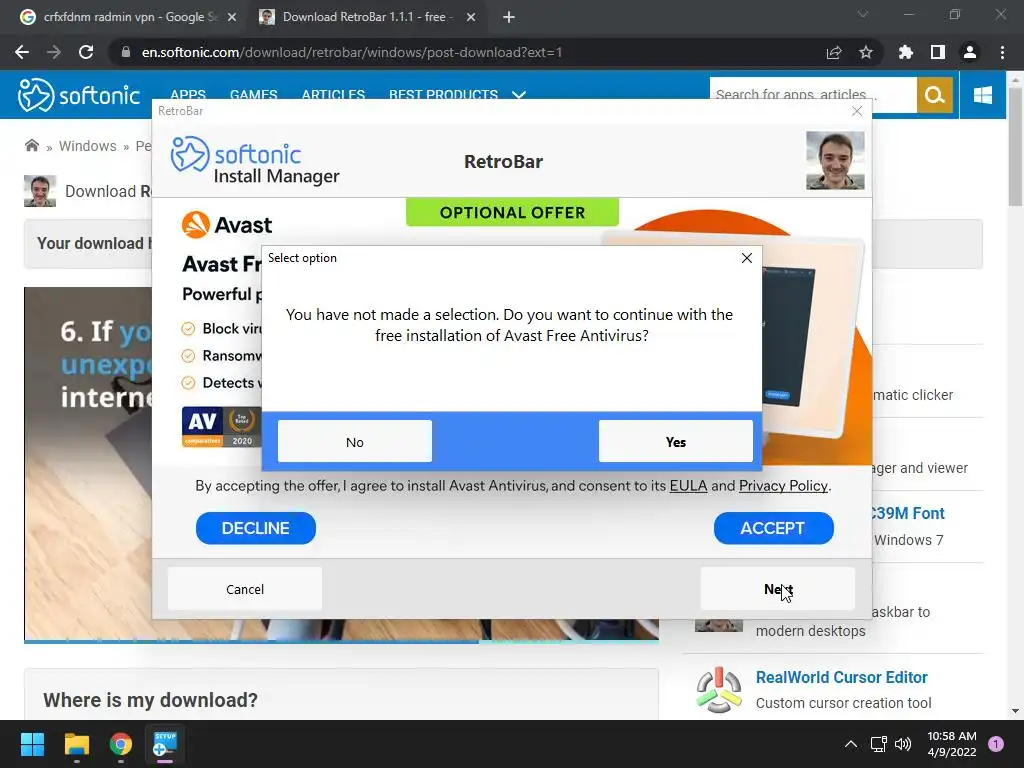
Task: Bookmark this page with the star icon
Action: 866,52
